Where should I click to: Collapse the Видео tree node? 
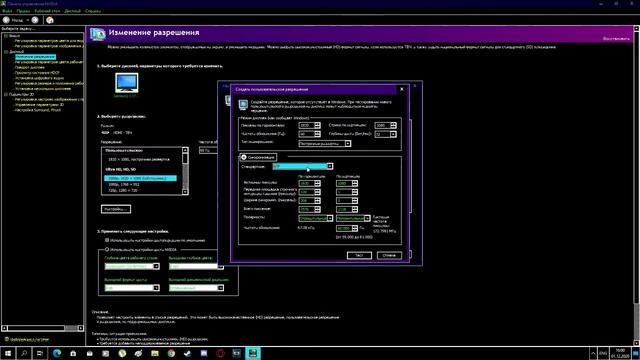point(6,36)
